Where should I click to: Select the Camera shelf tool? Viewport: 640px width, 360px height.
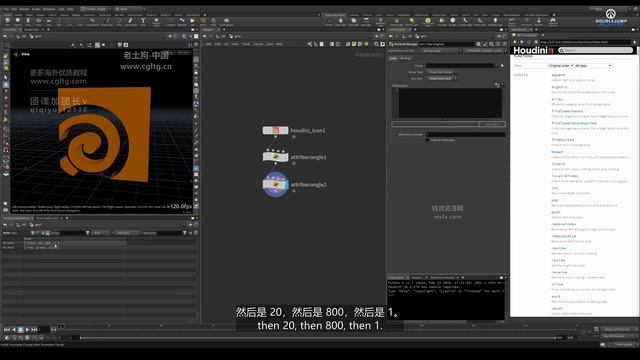click(329, 21)
